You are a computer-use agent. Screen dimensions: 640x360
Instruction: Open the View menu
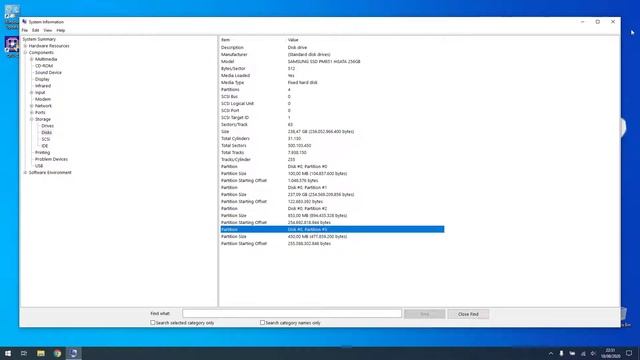point(48,30)
